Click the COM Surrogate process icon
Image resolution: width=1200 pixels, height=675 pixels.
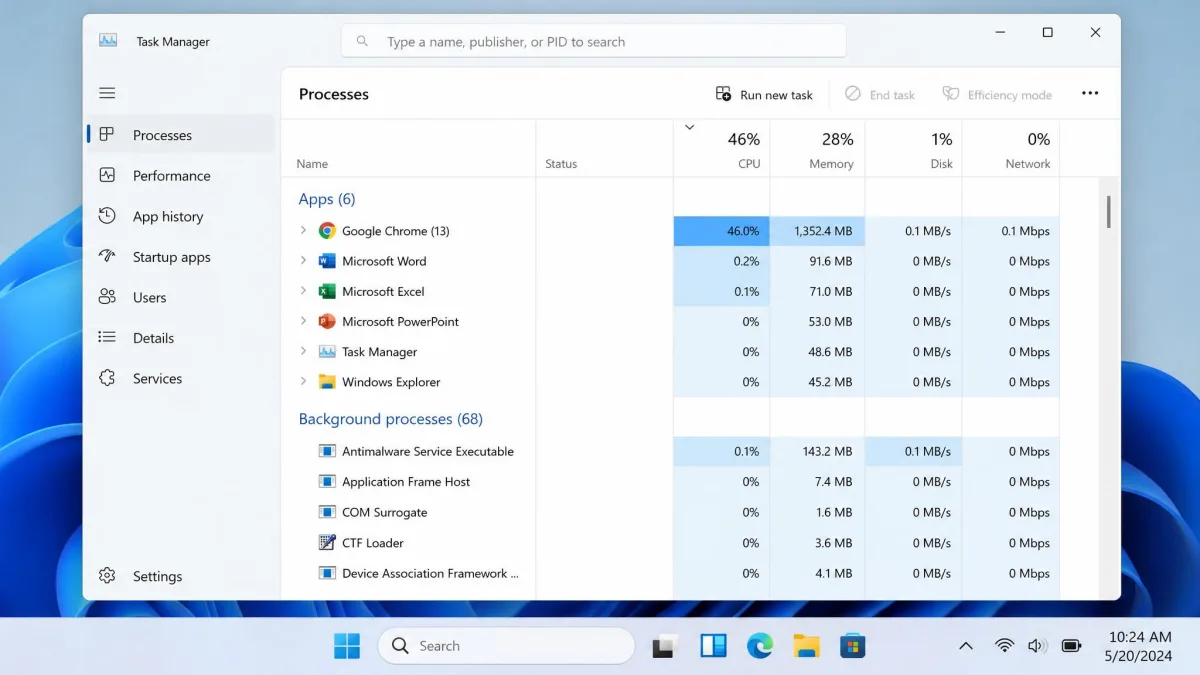tap(326, 512)
